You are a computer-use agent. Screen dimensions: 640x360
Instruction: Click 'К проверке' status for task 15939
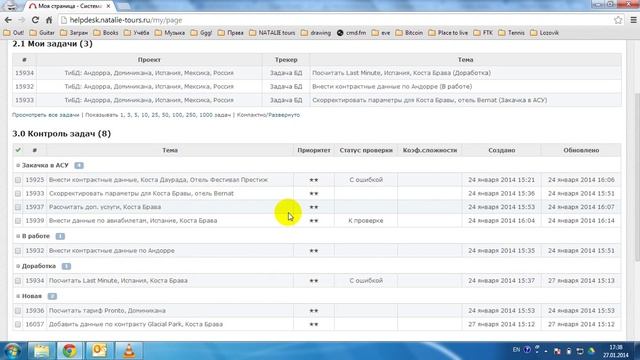[366, 221]
